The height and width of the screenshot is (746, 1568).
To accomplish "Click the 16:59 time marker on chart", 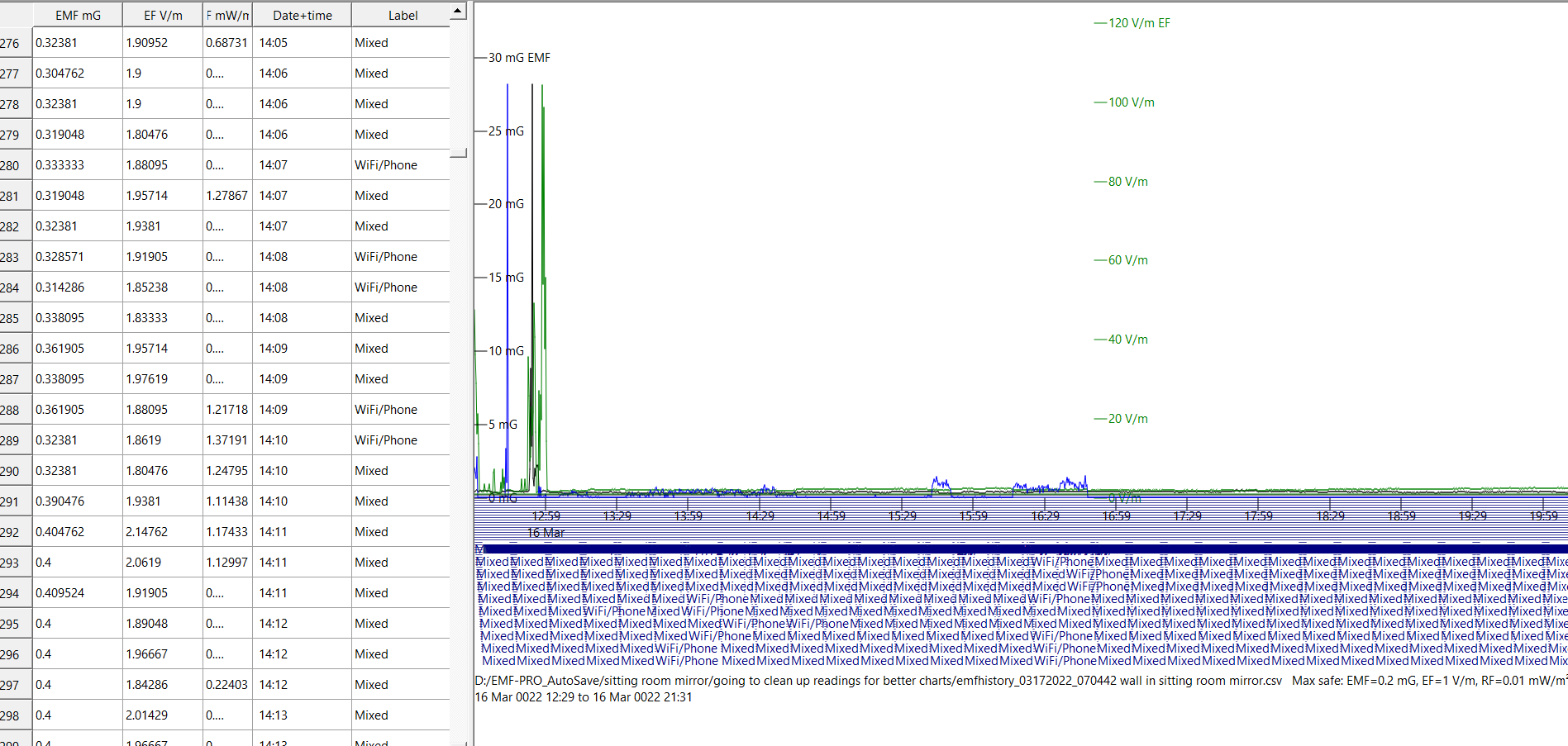I will [x=1116, y=516].
